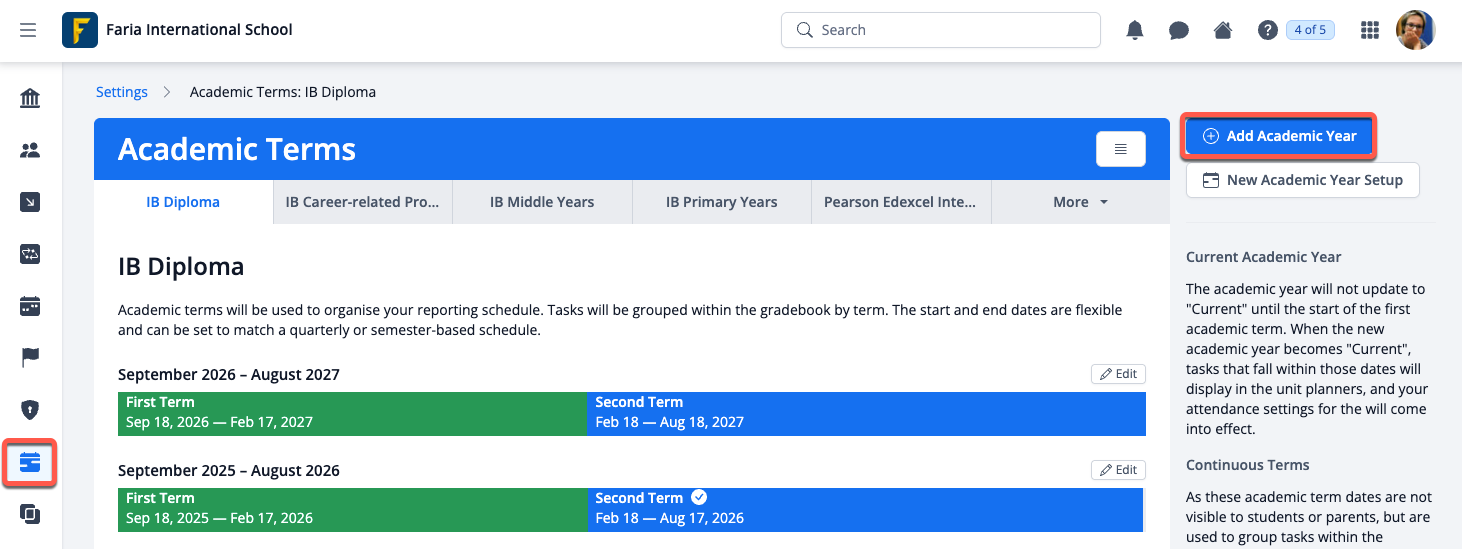Image resolution: width=1462 pixels, height=549 pixels.
Task: Select First Term Sep 18, 2026 bar
Action: point(352,412)
